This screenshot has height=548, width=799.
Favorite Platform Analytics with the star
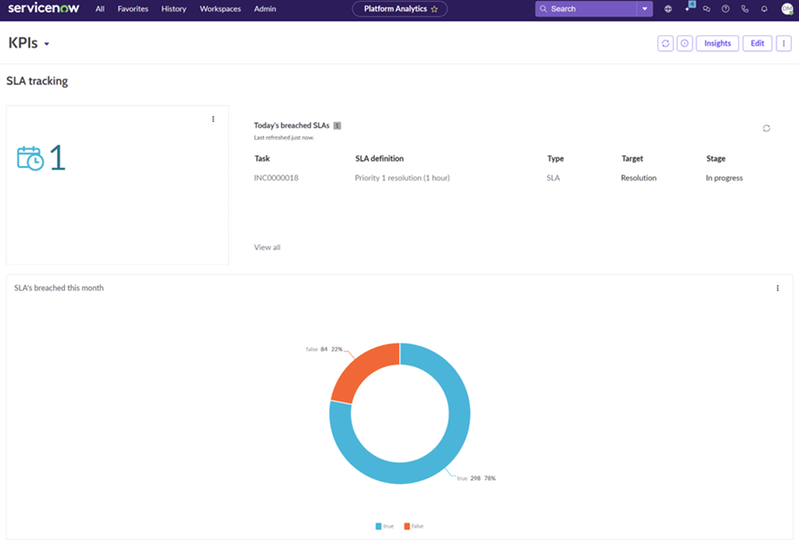tap(434, 9)
